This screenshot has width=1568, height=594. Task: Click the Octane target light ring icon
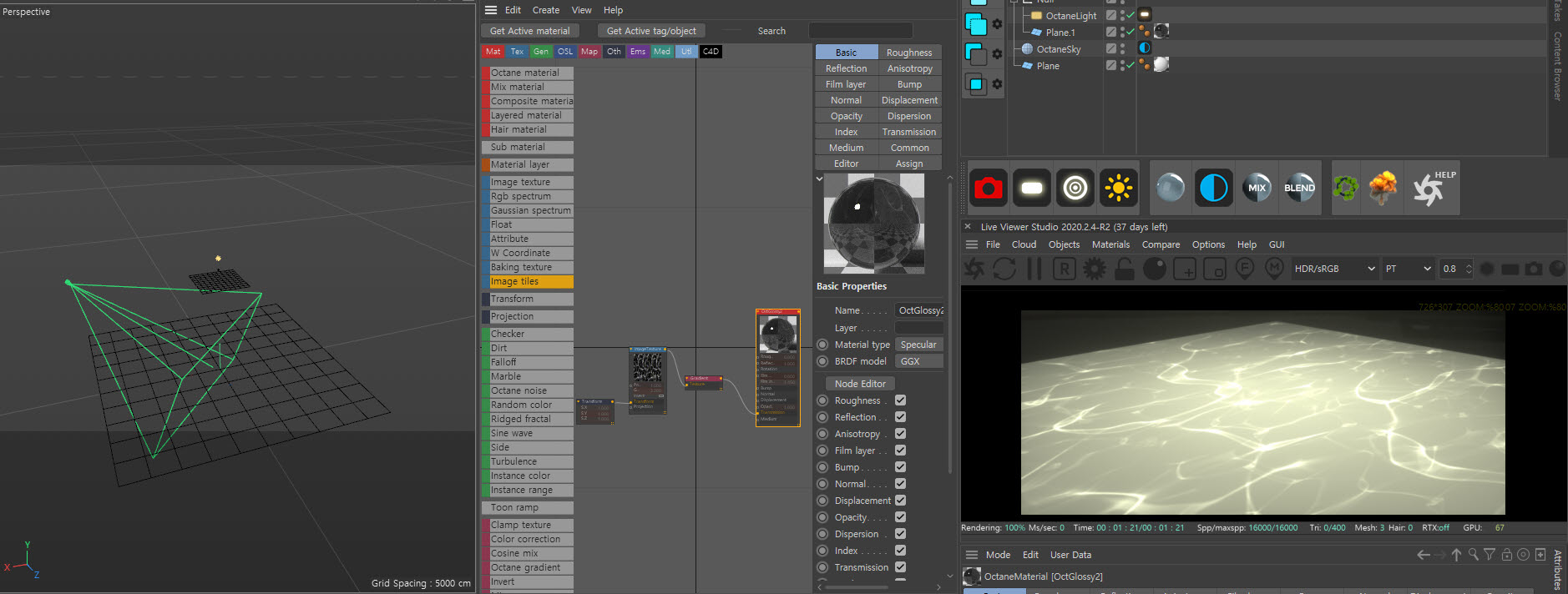click(x=1075, y=188)
